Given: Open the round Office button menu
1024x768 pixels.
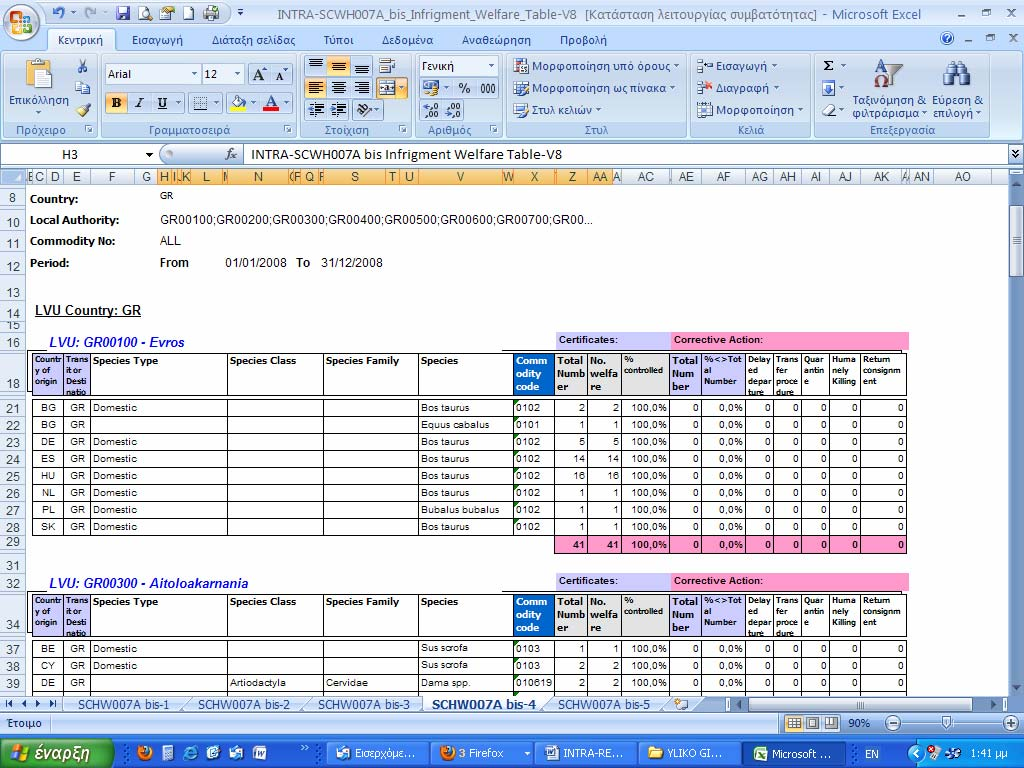Looking at the screenshot, I should 21,21.
